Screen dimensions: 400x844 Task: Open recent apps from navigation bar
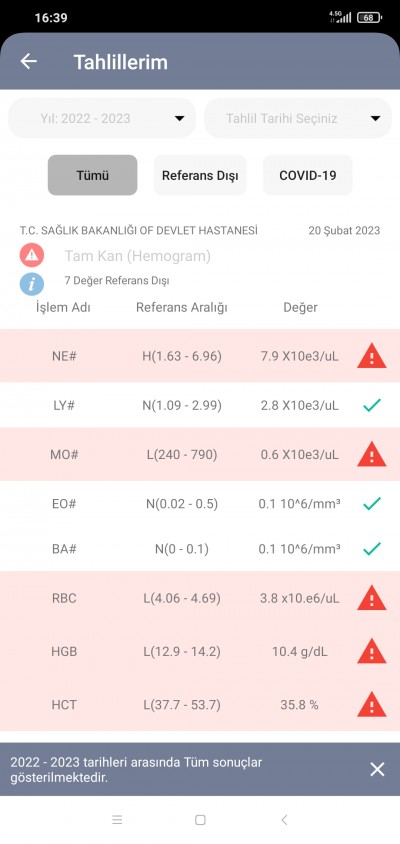pos(117,820)
